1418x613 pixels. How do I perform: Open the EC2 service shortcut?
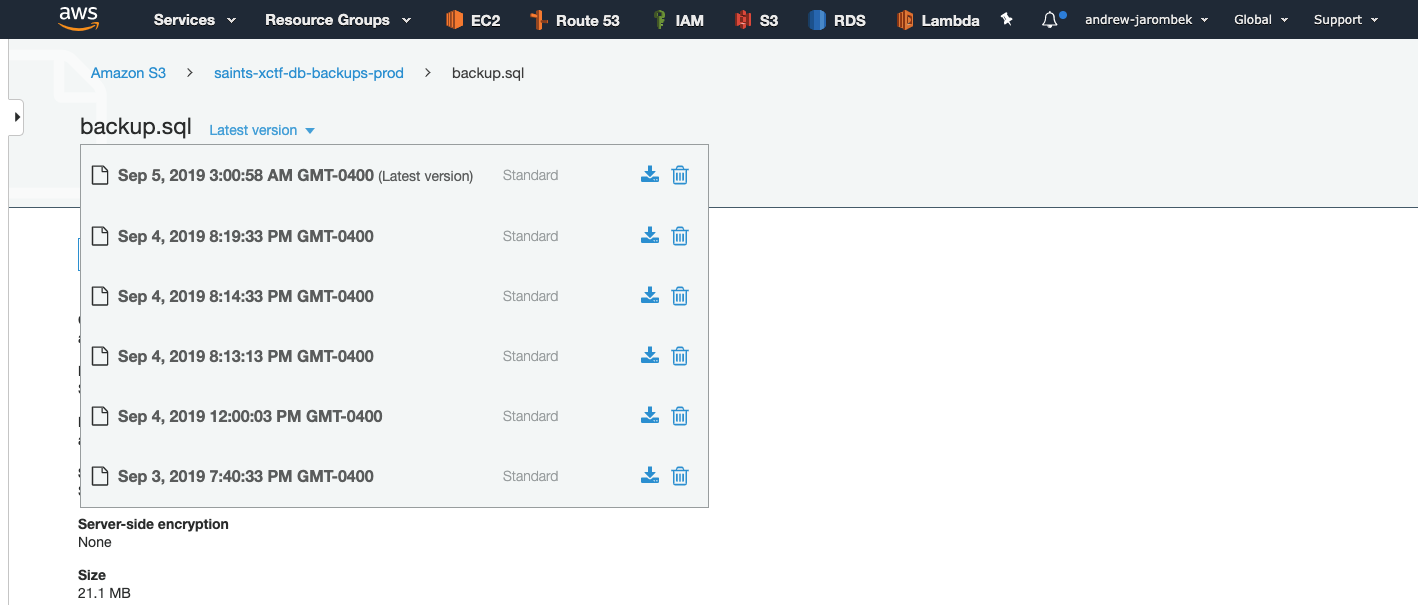tap(473, 20)
